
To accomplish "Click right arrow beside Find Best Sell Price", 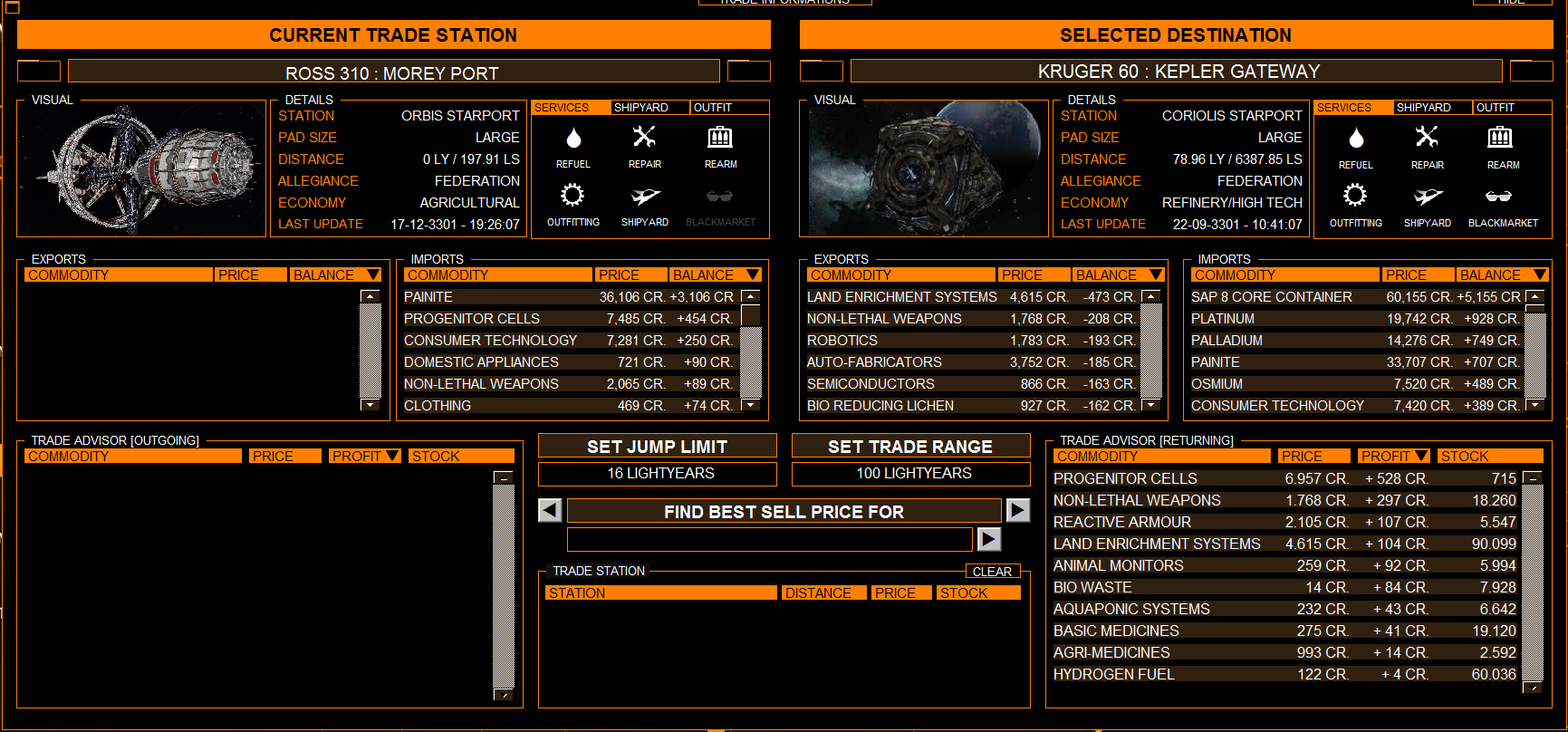I will (1018, 510).
